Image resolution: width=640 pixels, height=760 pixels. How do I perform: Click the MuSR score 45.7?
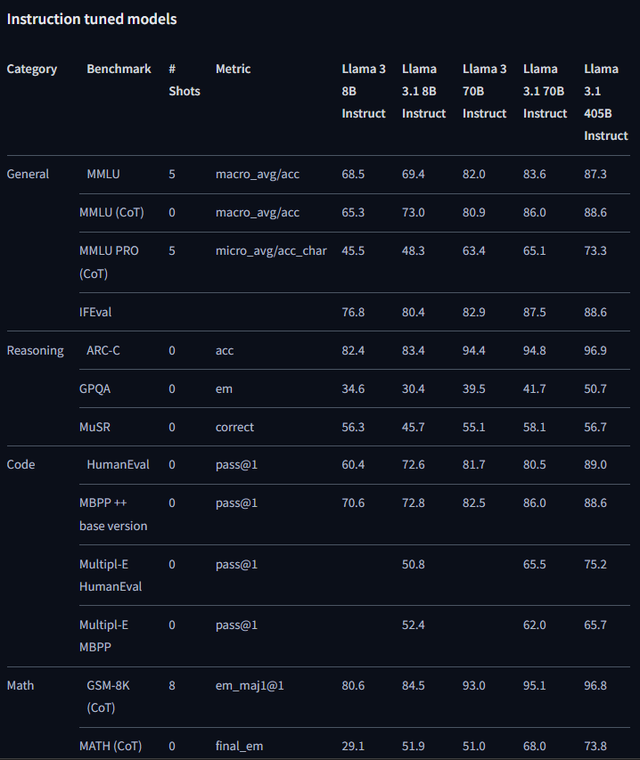[x=413, y=427]
